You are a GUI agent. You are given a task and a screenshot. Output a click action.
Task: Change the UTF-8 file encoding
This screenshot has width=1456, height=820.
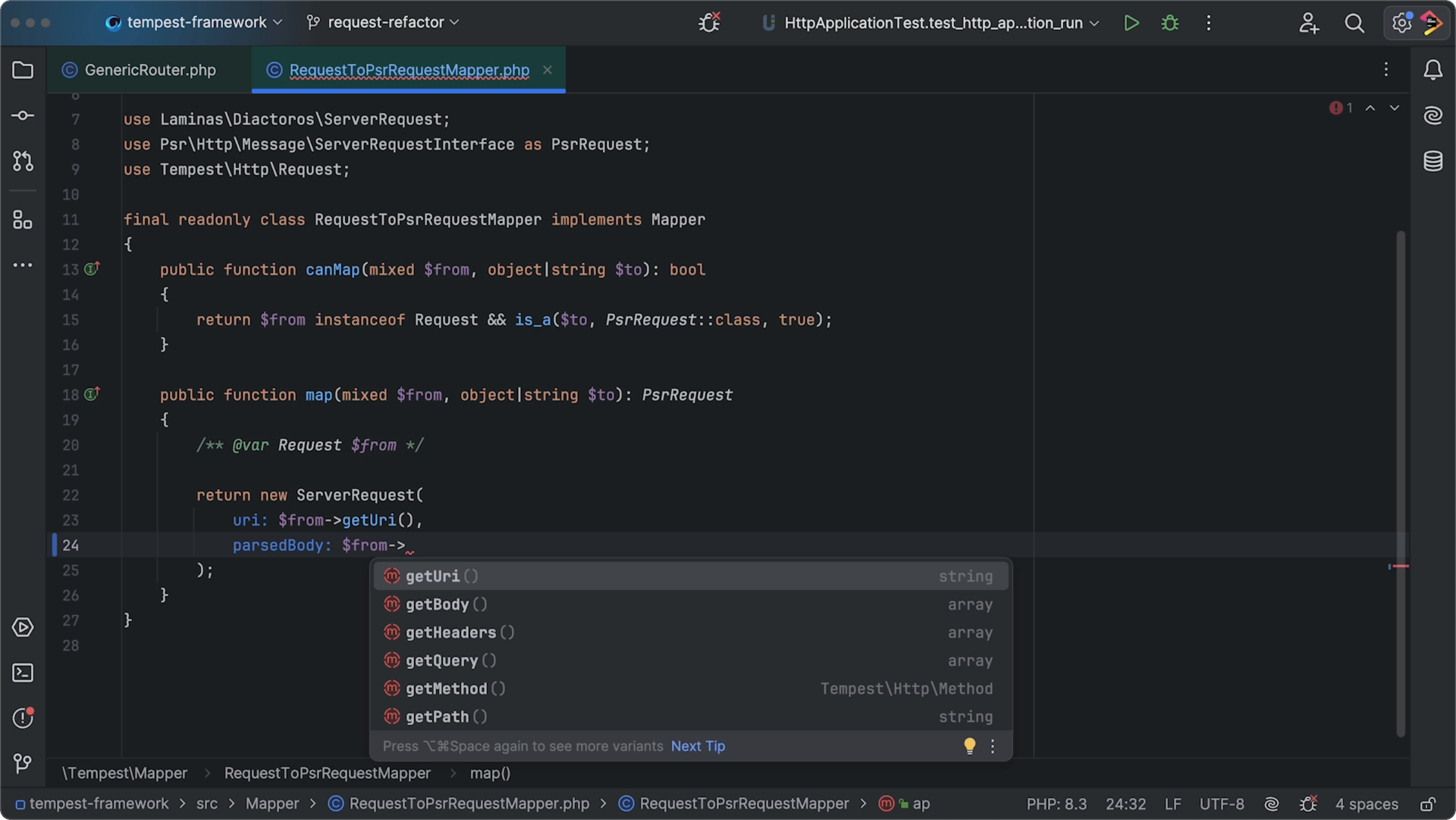(1222, 803)
